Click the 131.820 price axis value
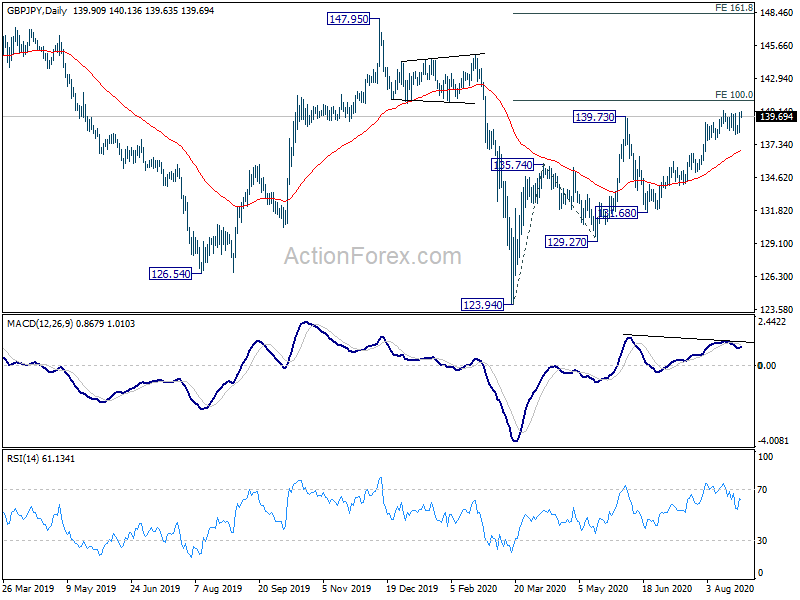800x600 pixels. (777, 210)
